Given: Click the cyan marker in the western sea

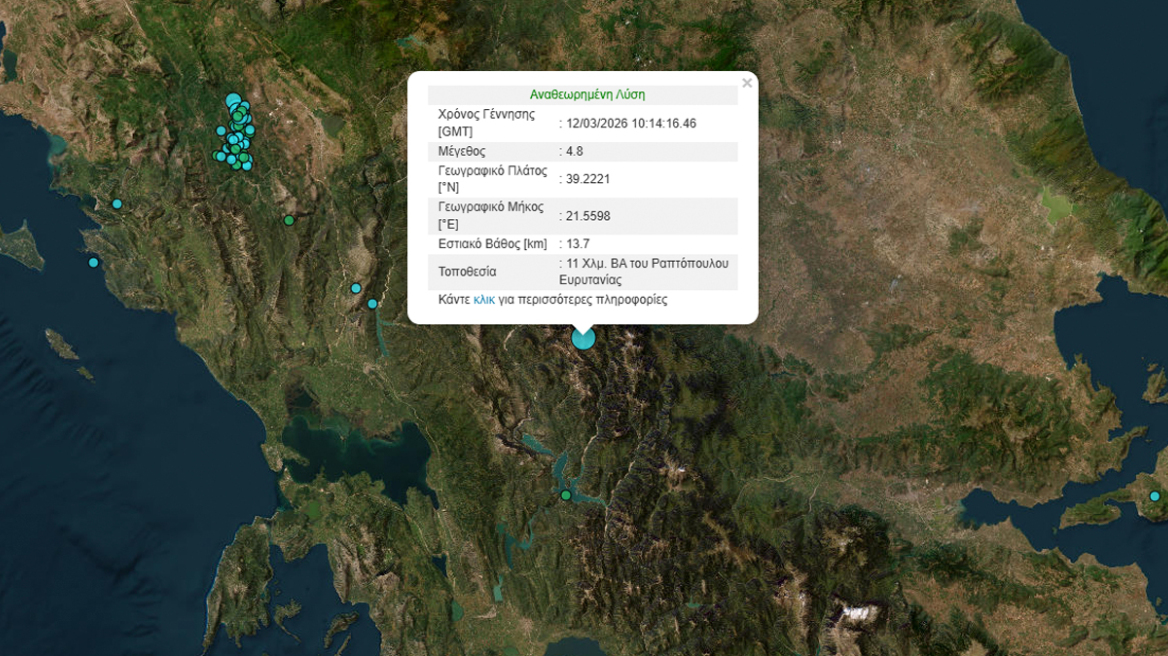Looking at the screenshot, I should [94, 263].
